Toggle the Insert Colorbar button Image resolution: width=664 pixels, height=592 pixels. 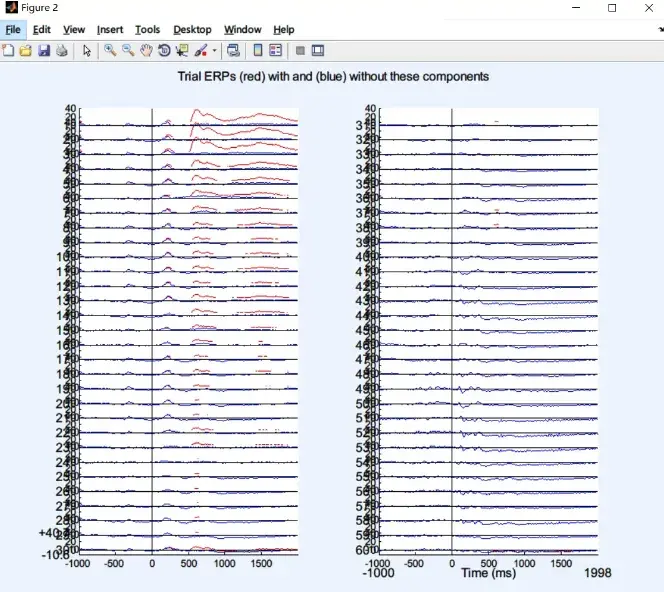coord(257,51)
